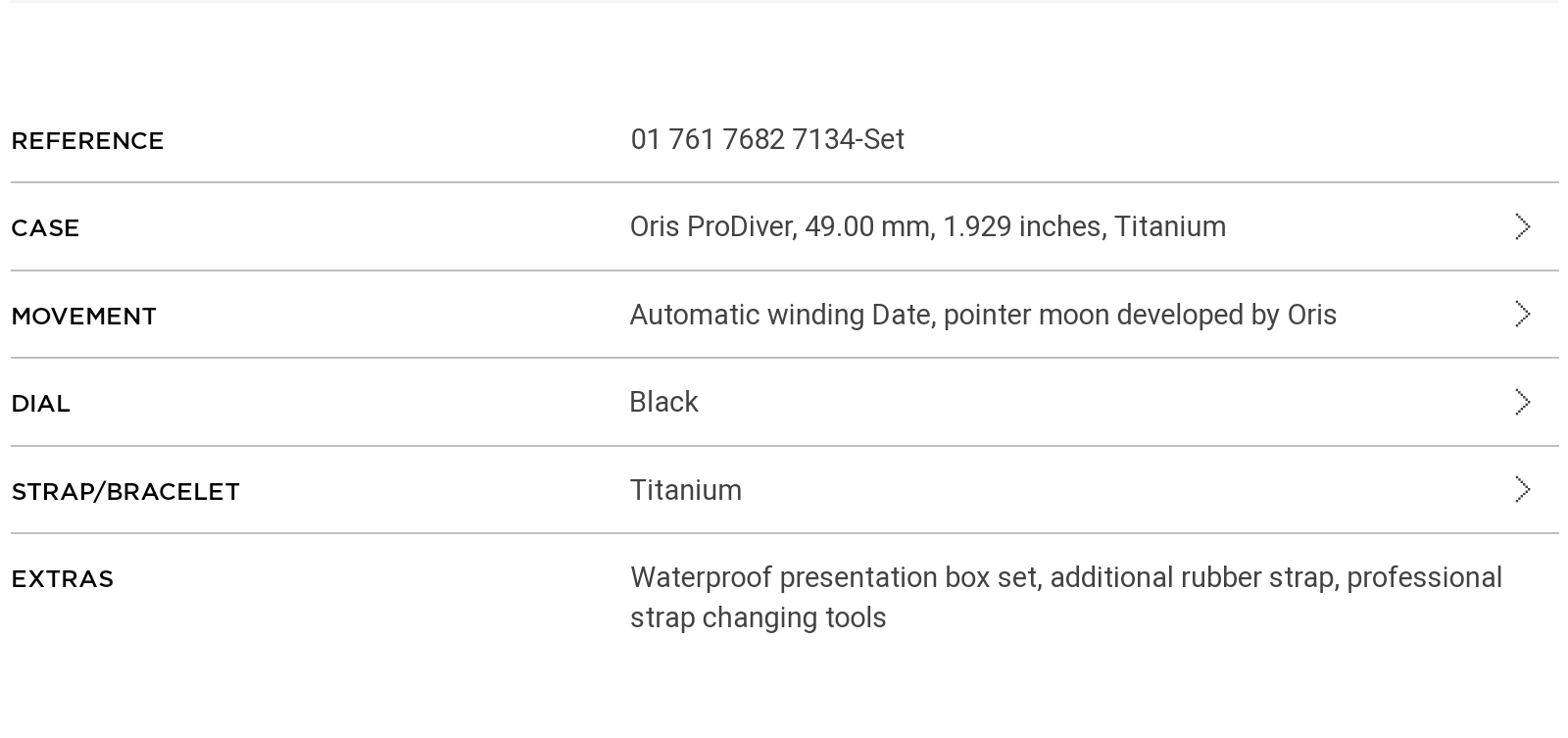Expand the Dial row arrow icon
1568x738 pixels.
[x=1522, y=402]
